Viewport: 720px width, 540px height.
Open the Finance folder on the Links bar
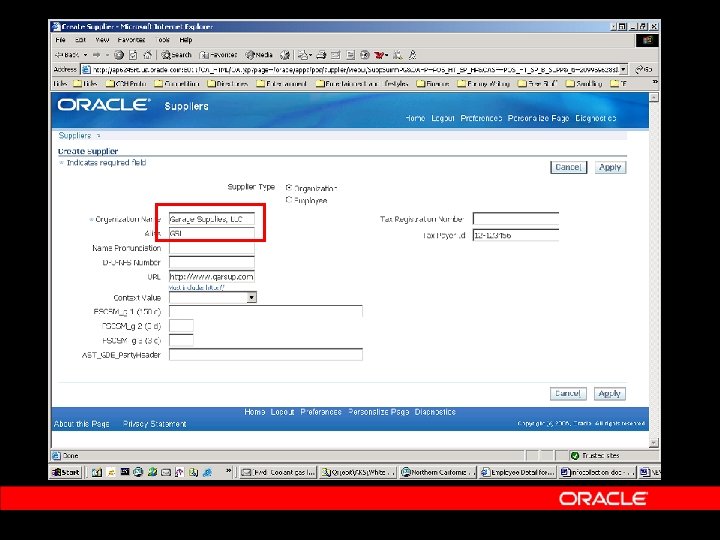point(433,84)
